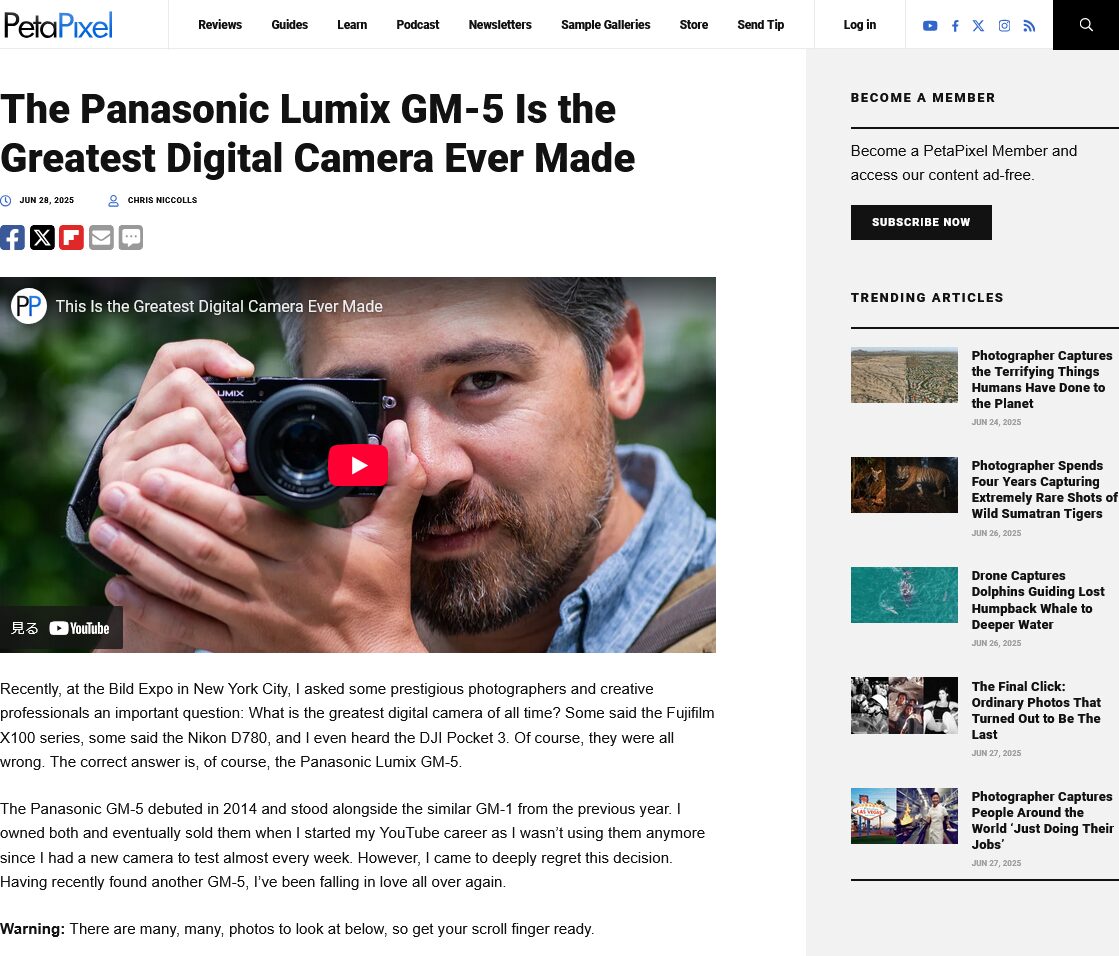Image resolution: width=1119 pixels, height=956 pixels.
Task: Open the Reviews menu item
Action: coord(220,25)
